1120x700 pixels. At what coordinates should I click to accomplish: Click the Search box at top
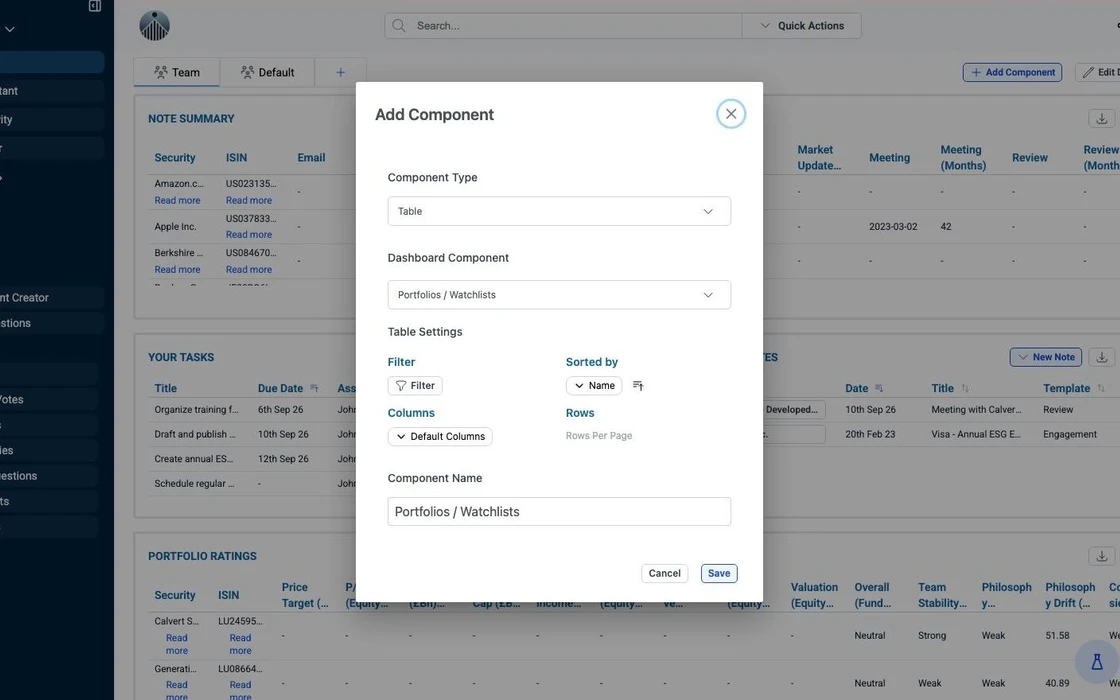coord(563,26)
